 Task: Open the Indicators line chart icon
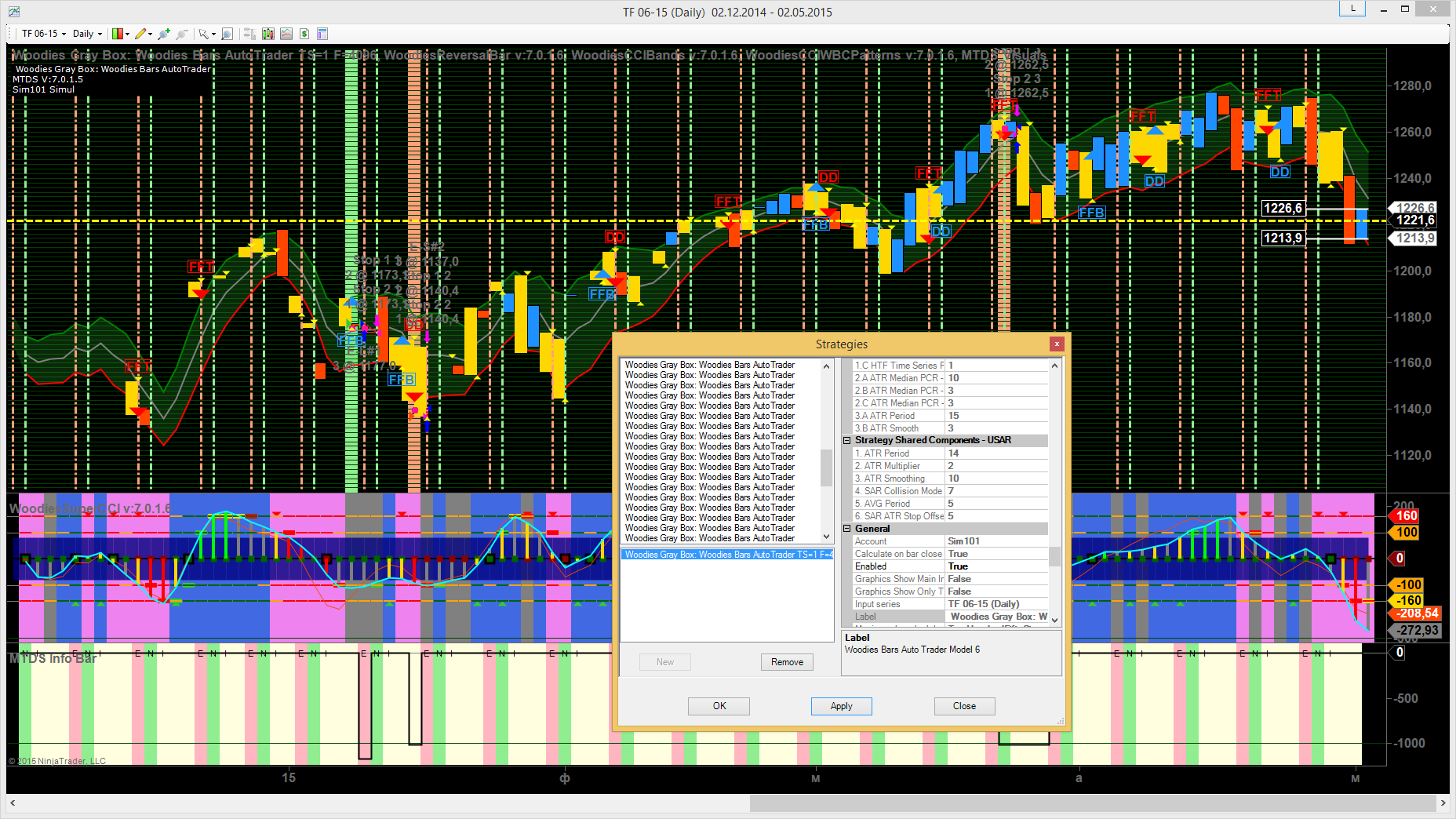286,34
